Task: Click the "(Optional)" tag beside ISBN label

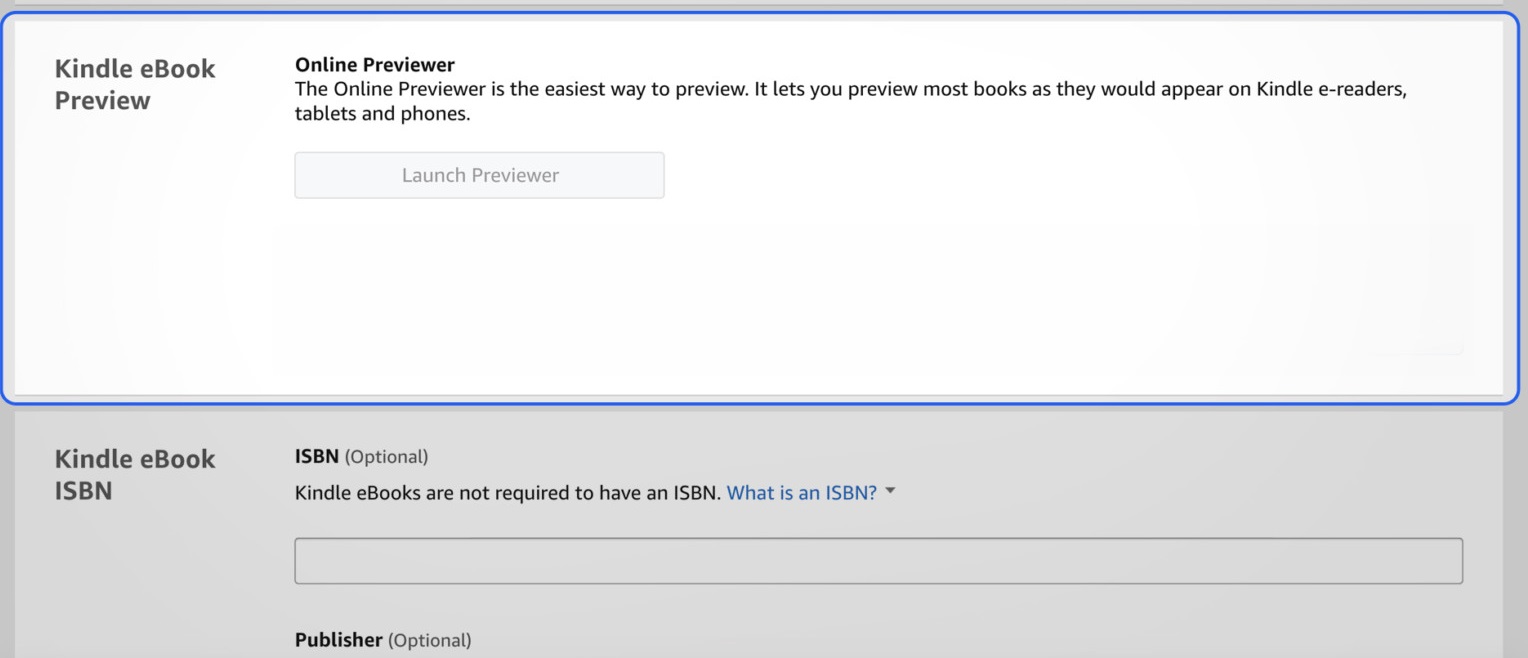Action: point(386,457)
